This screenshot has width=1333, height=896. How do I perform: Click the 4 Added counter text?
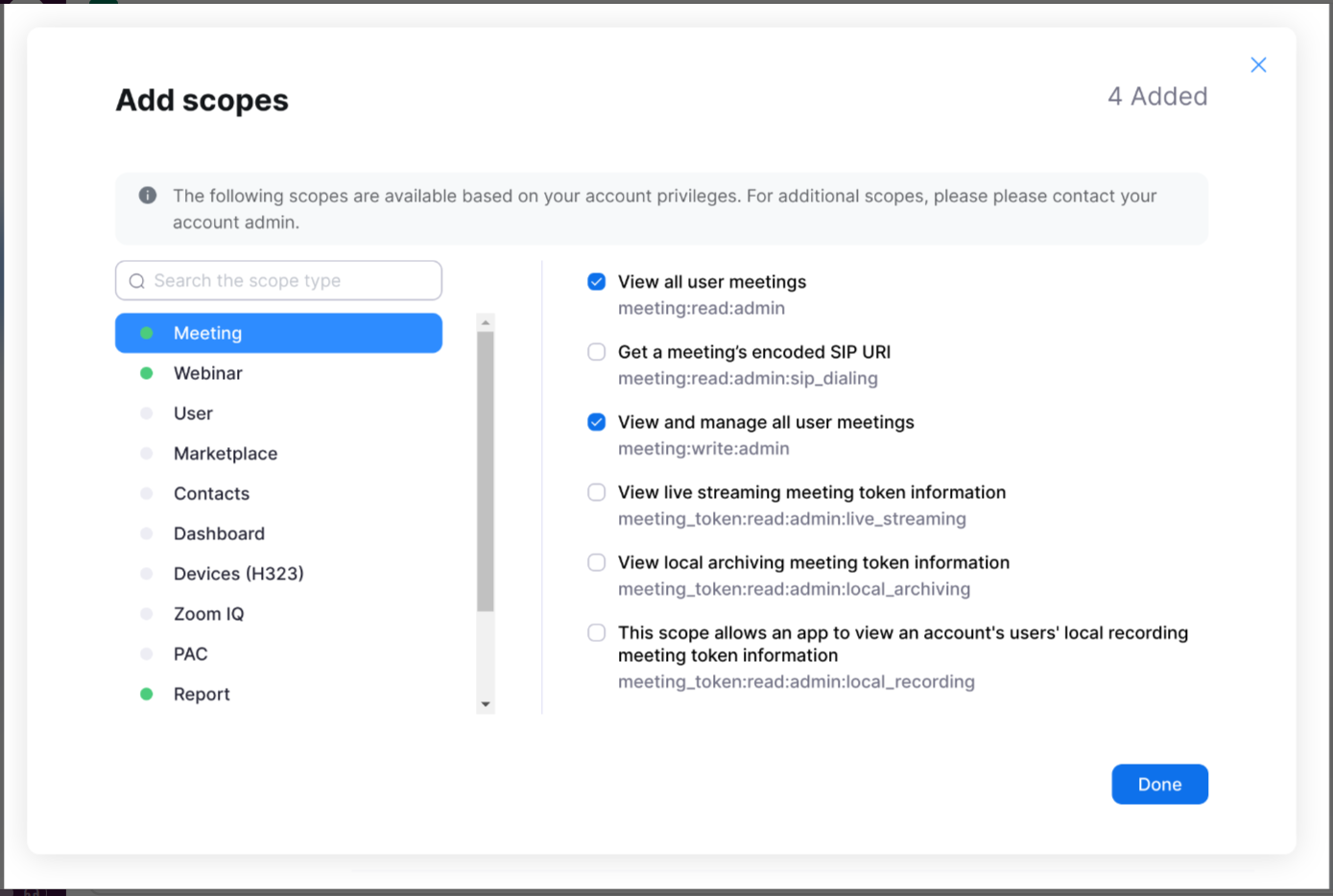point(1157,97)
